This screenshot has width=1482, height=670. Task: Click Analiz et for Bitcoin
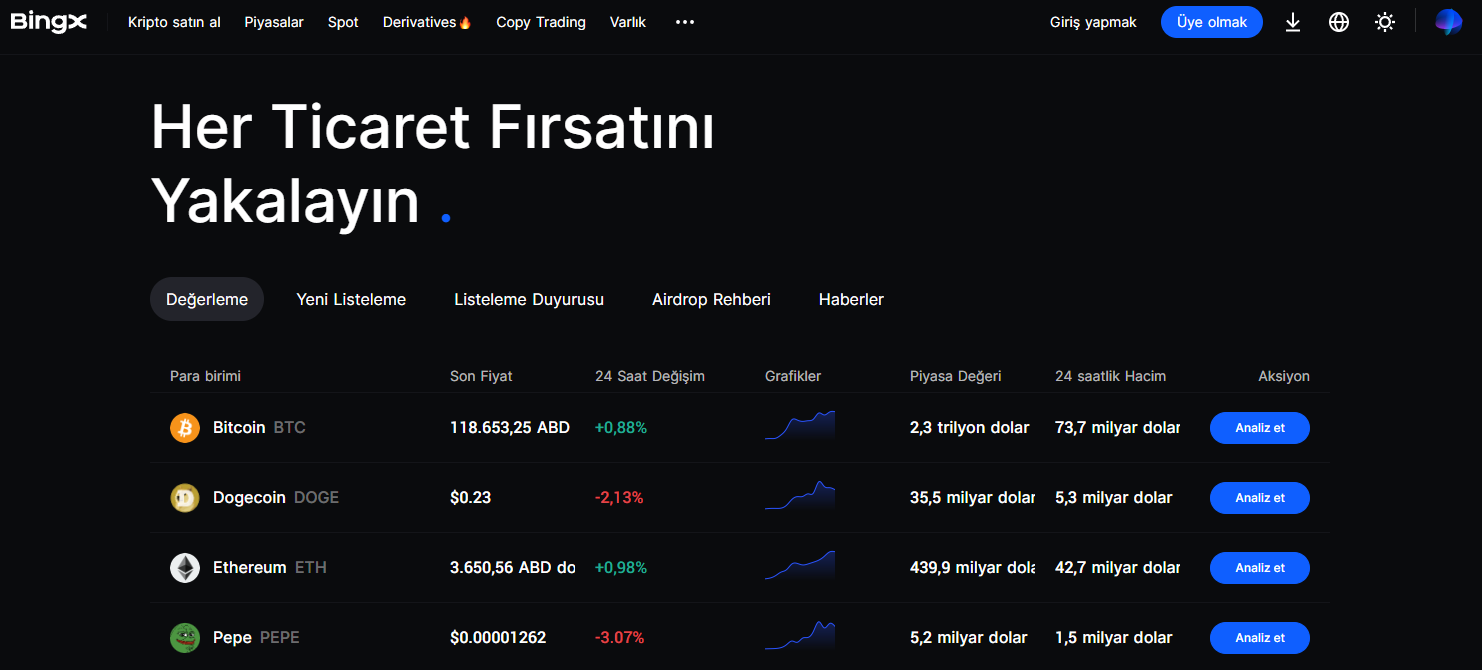1260,428
